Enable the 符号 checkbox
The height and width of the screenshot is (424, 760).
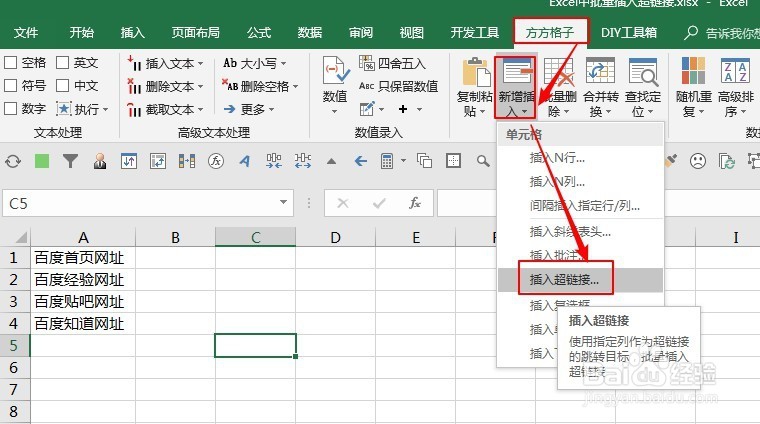pos(11,86)
